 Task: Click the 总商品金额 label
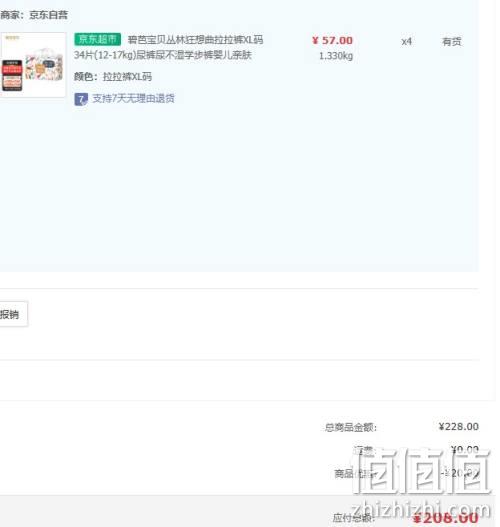pos(351,428)
